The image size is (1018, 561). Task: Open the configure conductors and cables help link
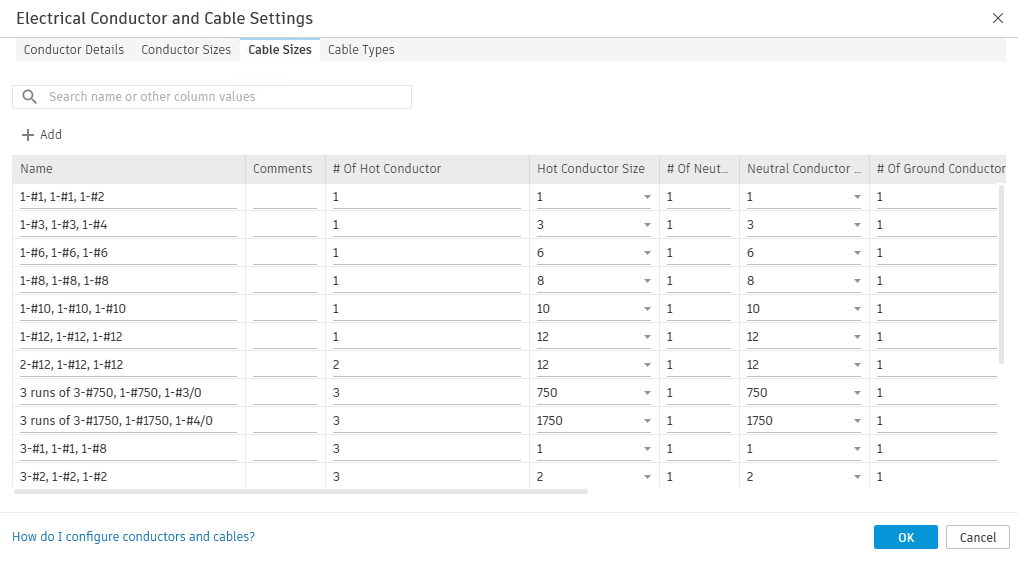[133, 537]
